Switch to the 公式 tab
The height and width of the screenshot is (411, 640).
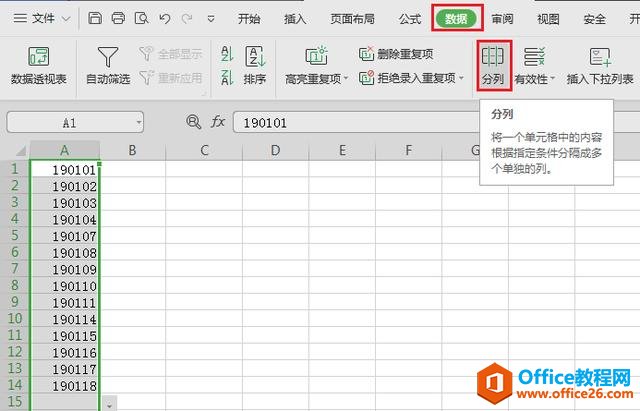[x=410, y=19]
